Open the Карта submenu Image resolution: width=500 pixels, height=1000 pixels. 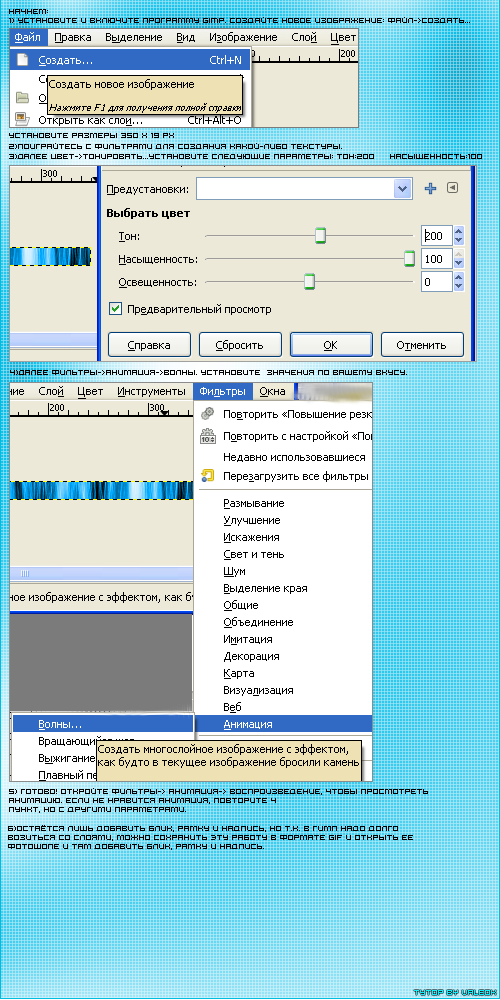click(239, 673)
